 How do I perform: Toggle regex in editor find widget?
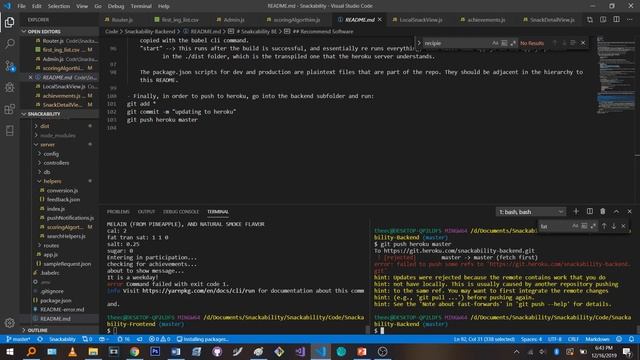point(513,43)
